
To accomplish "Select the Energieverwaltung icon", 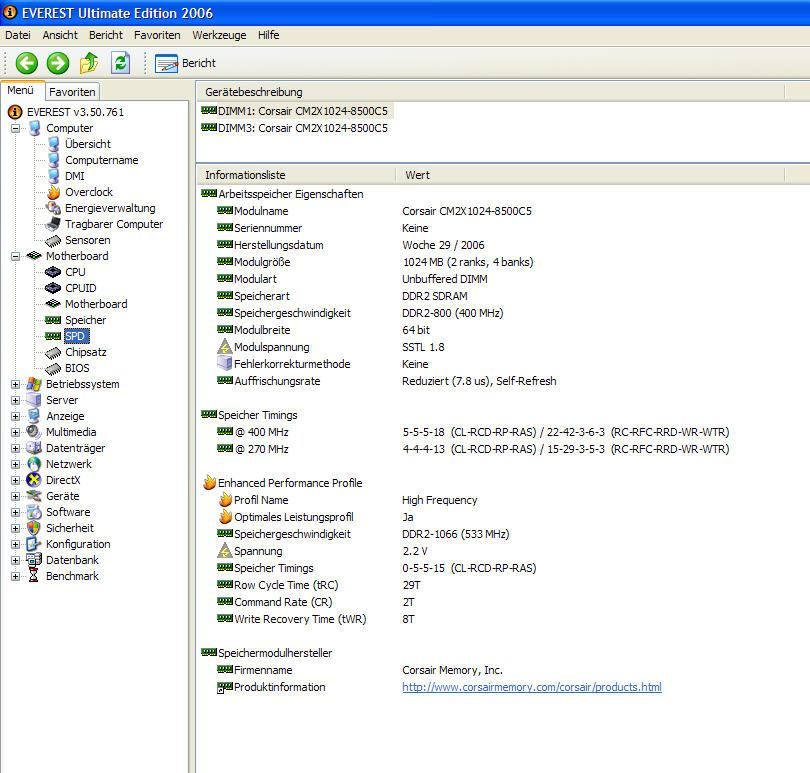I will (53, 208).
